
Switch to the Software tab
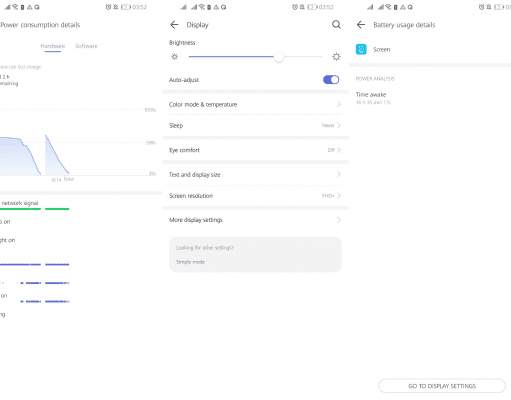86,46
